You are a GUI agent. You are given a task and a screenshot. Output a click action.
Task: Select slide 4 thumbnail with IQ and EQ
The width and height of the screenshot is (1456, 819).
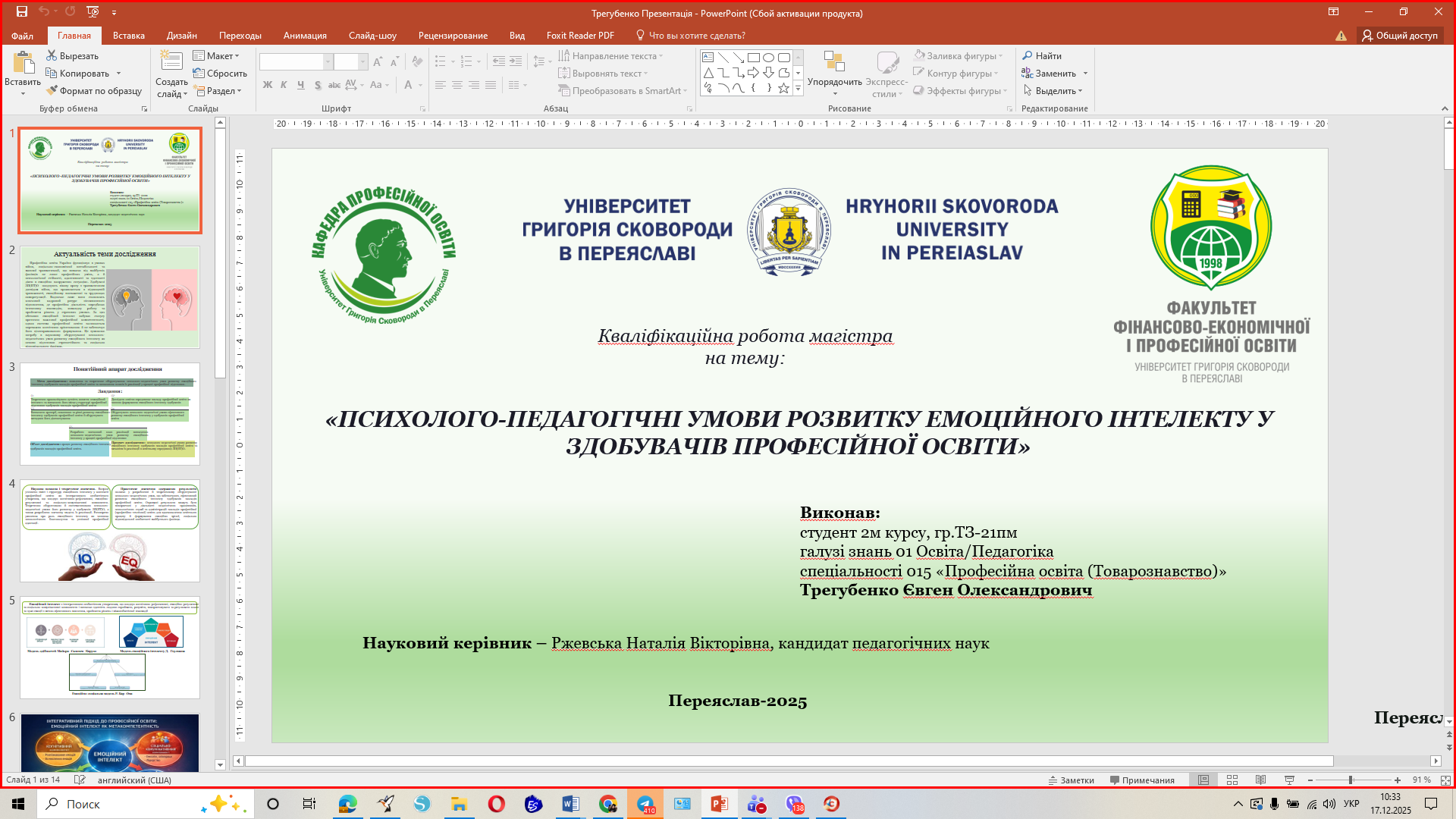[x=110, y=531]
